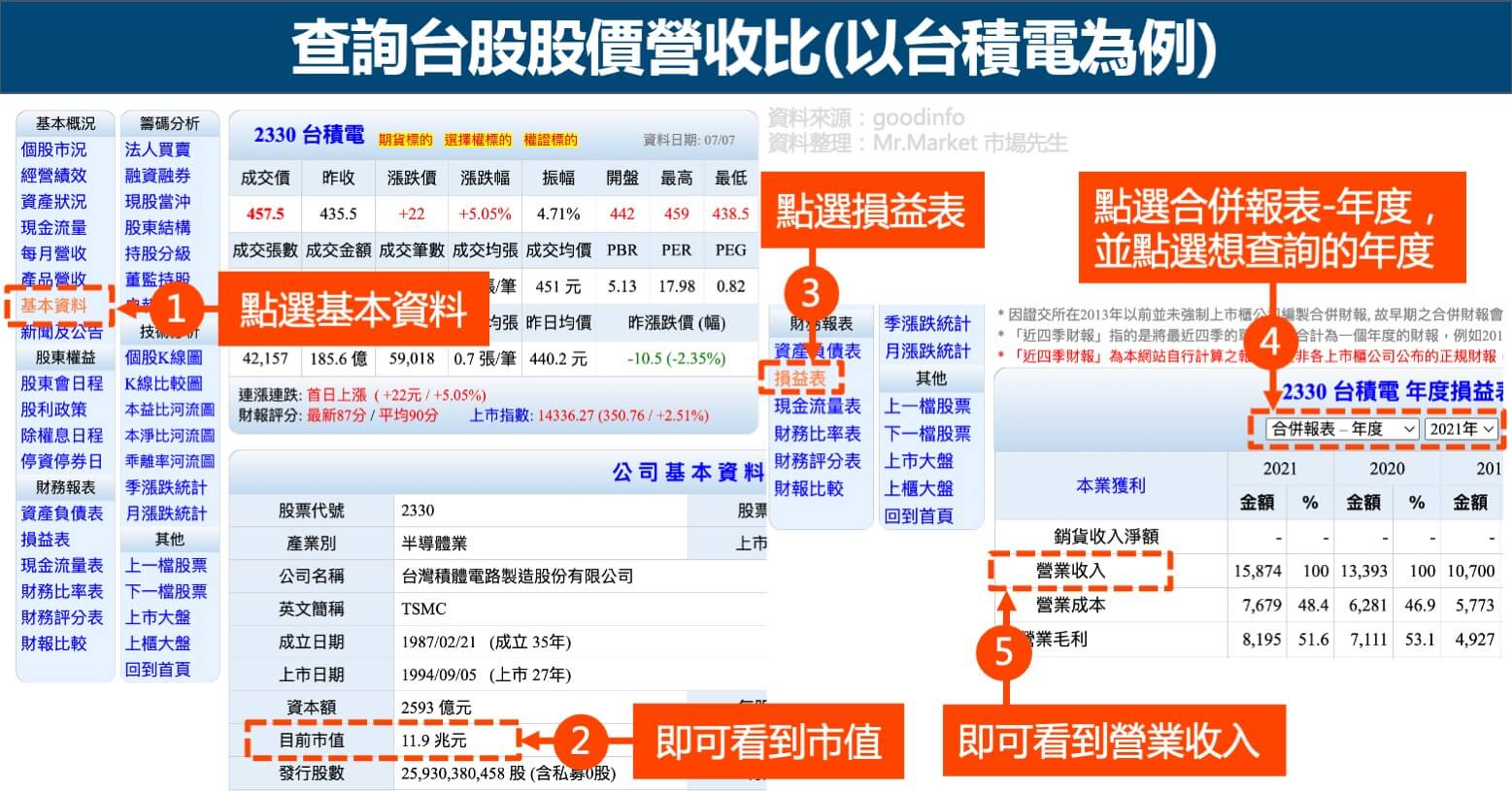The height and width of the screenshot is (791, 1512).
Task: Click the -10.5 (-2.35%) yesterday change value
Action: tap(677, 358)
